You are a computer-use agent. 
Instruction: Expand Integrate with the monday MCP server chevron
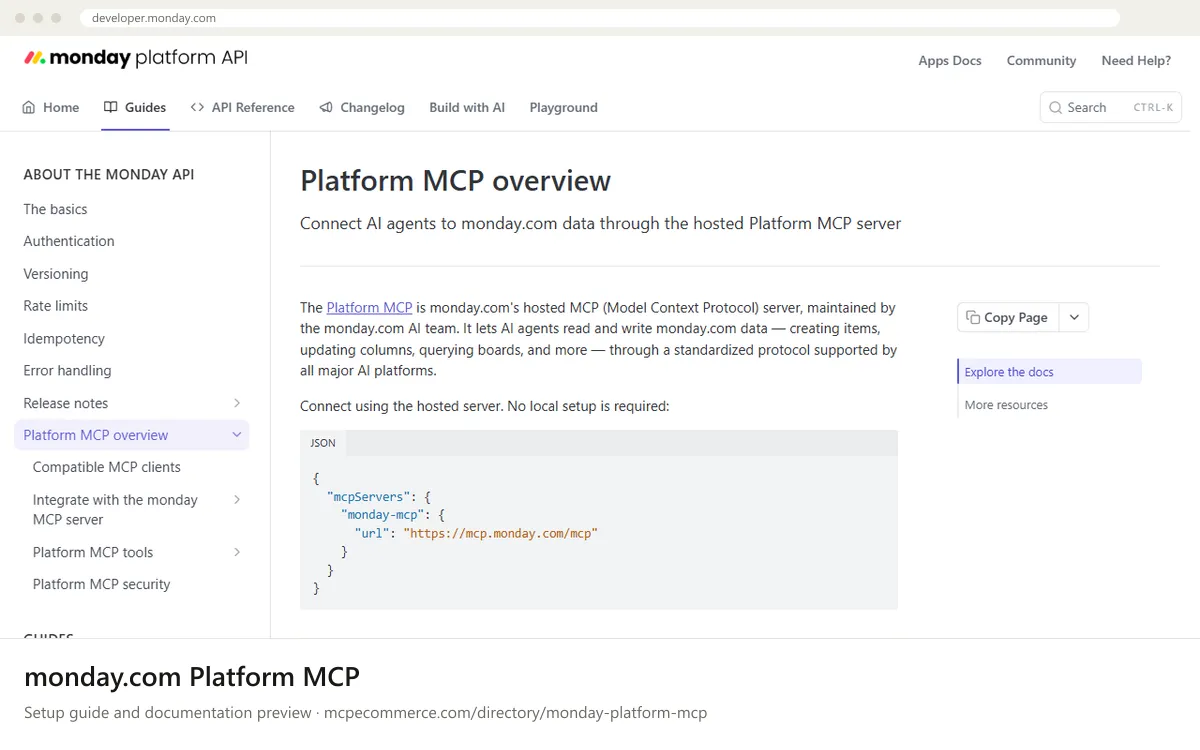coord(237,500)
